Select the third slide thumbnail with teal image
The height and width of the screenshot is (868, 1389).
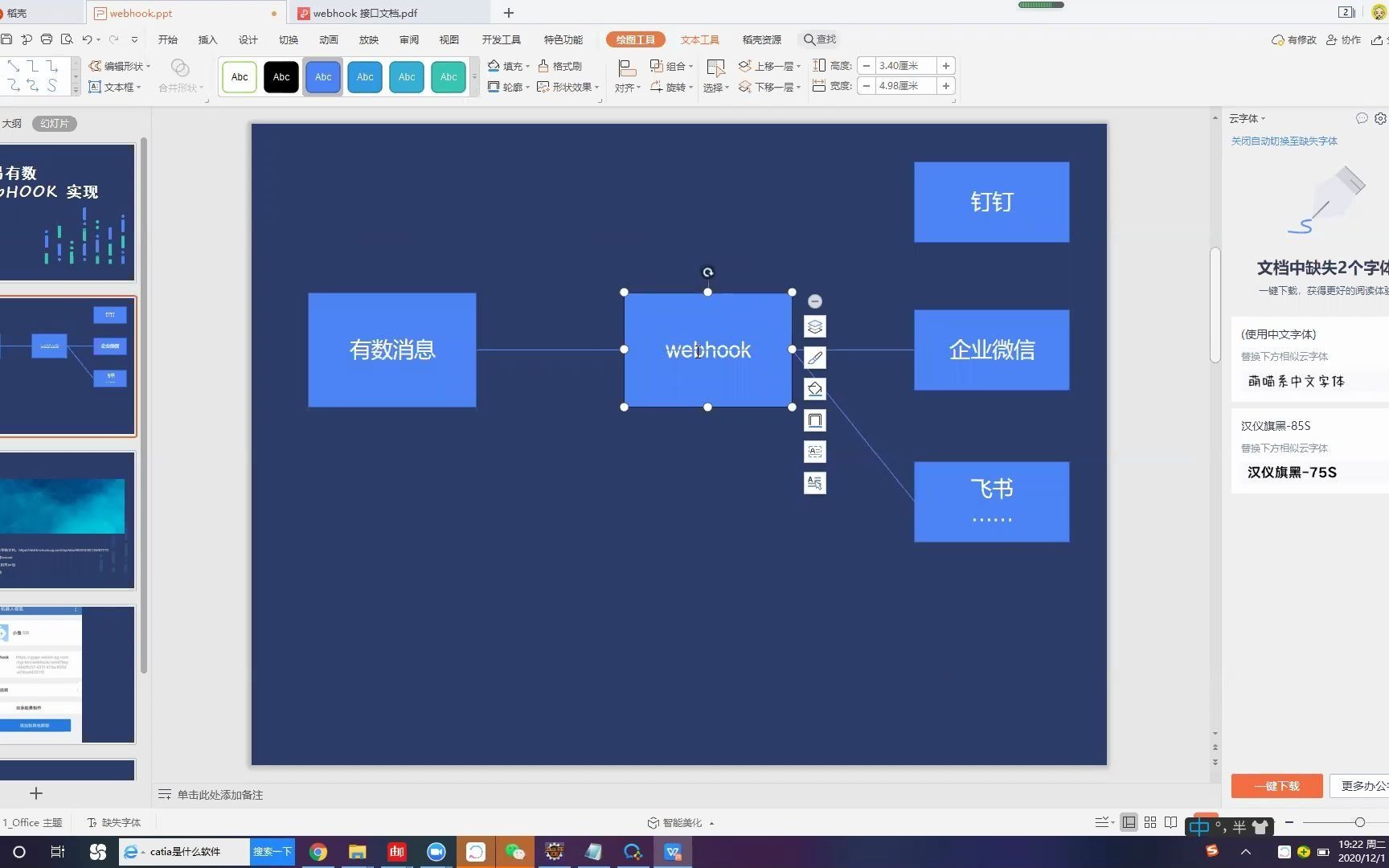68,520
